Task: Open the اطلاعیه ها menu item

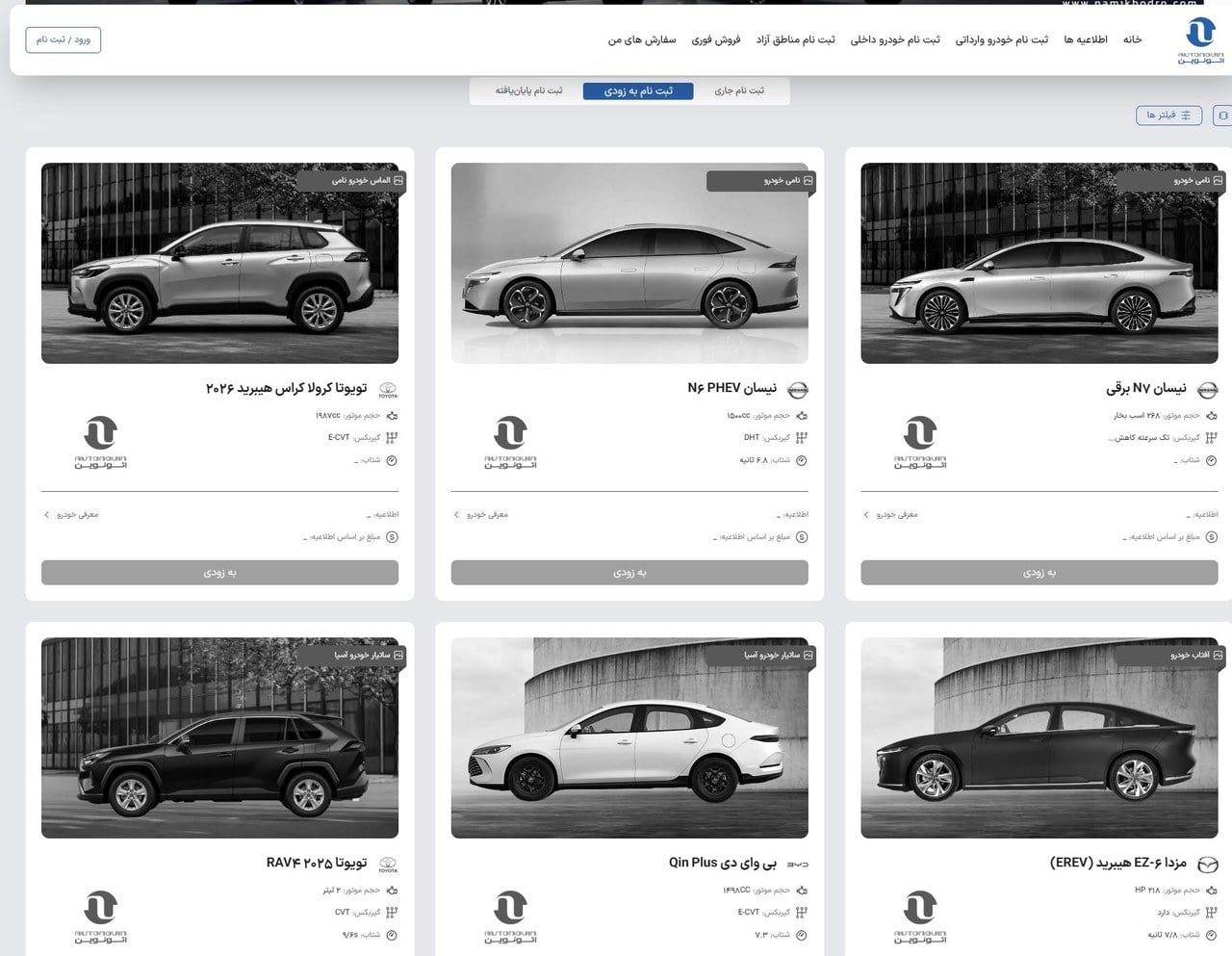Action: click(x=1086, y=39)
